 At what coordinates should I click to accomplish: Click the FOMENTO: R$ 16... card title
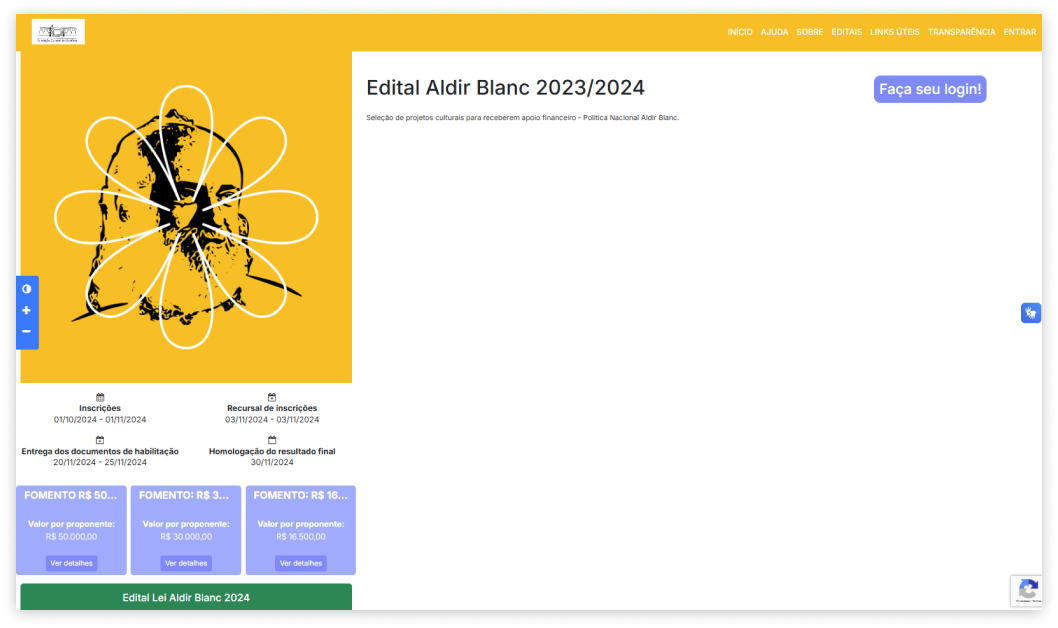(x=301, y=495)
